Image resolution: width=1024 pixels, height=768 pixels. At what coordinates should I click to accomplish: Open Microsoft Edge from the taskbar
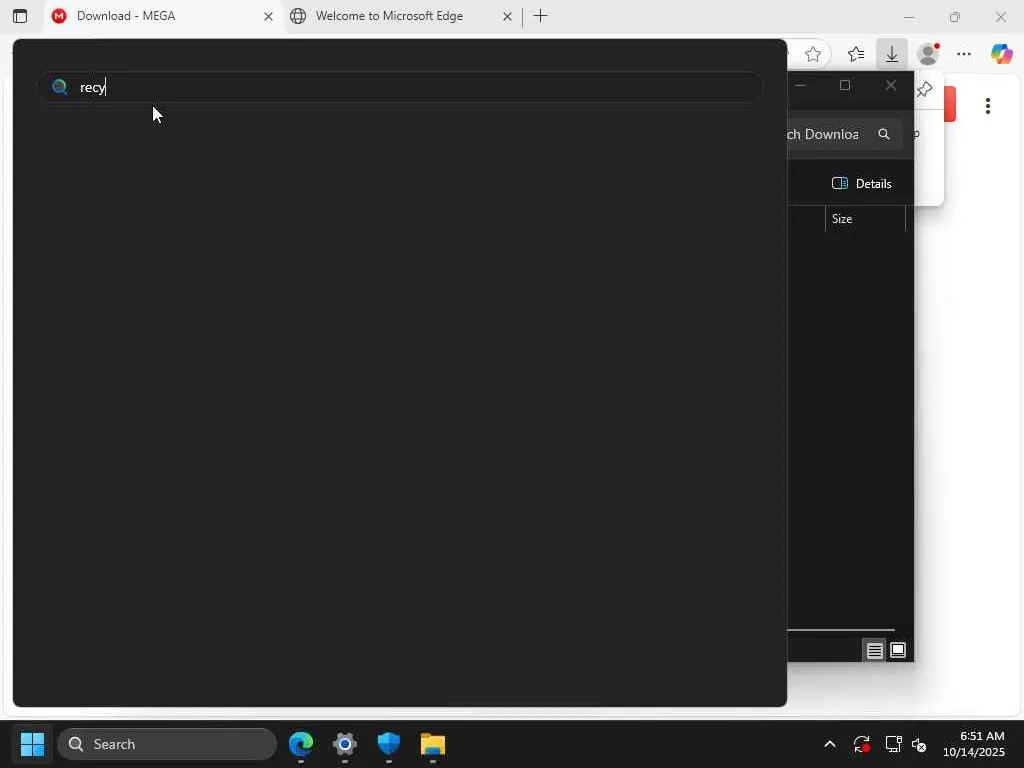301,744
